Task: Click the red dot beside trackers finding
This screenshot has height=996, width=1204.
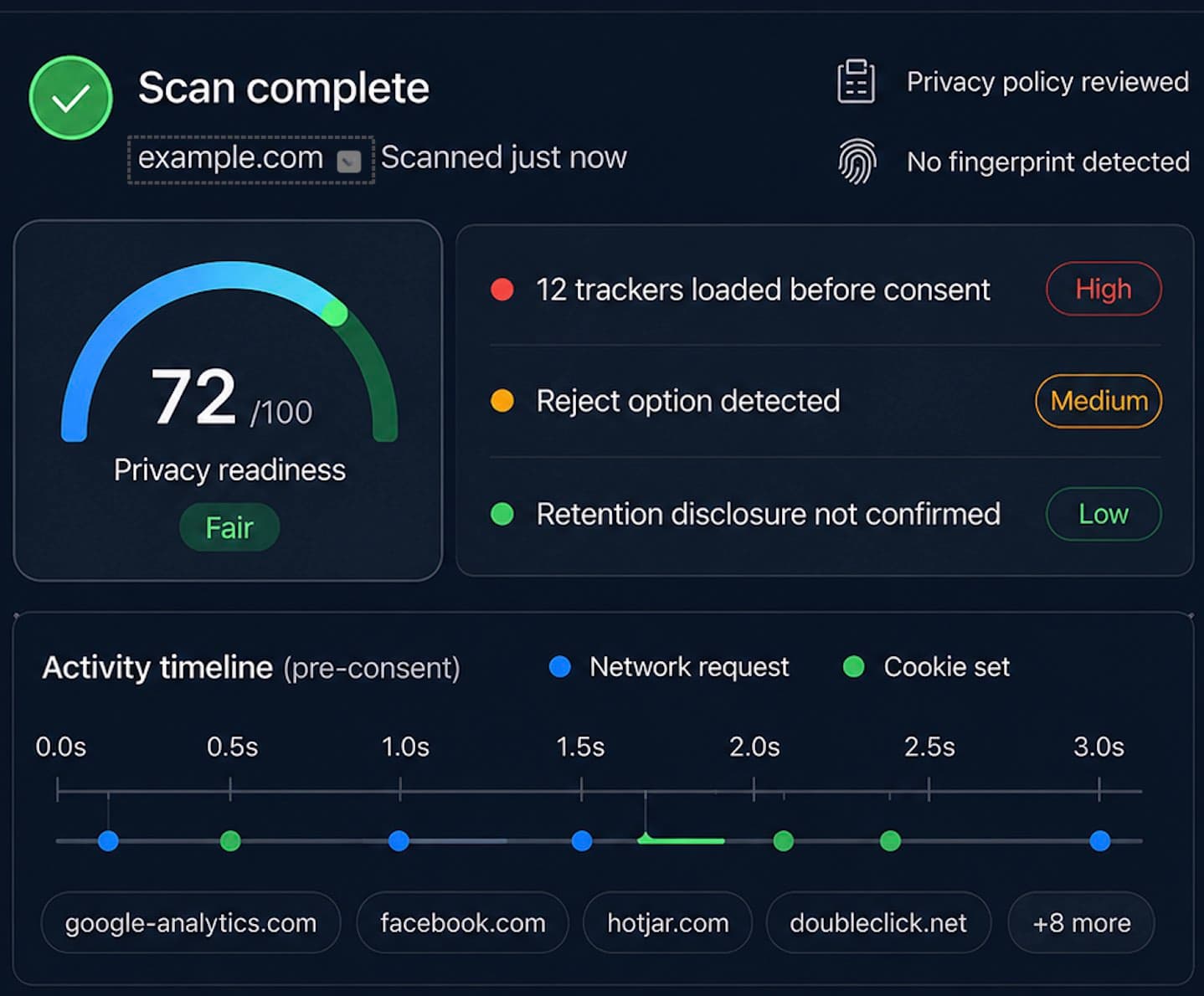Action: click(502, 290)
